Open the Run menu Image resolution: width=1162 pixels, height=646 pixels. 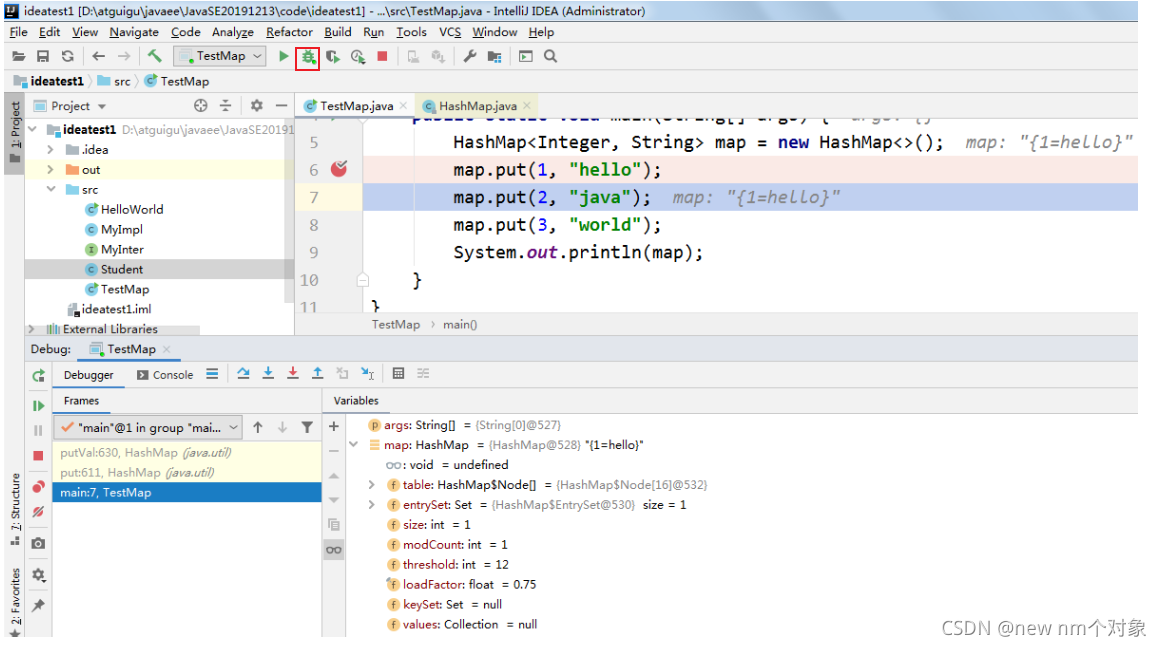click(x=374, y=32)
